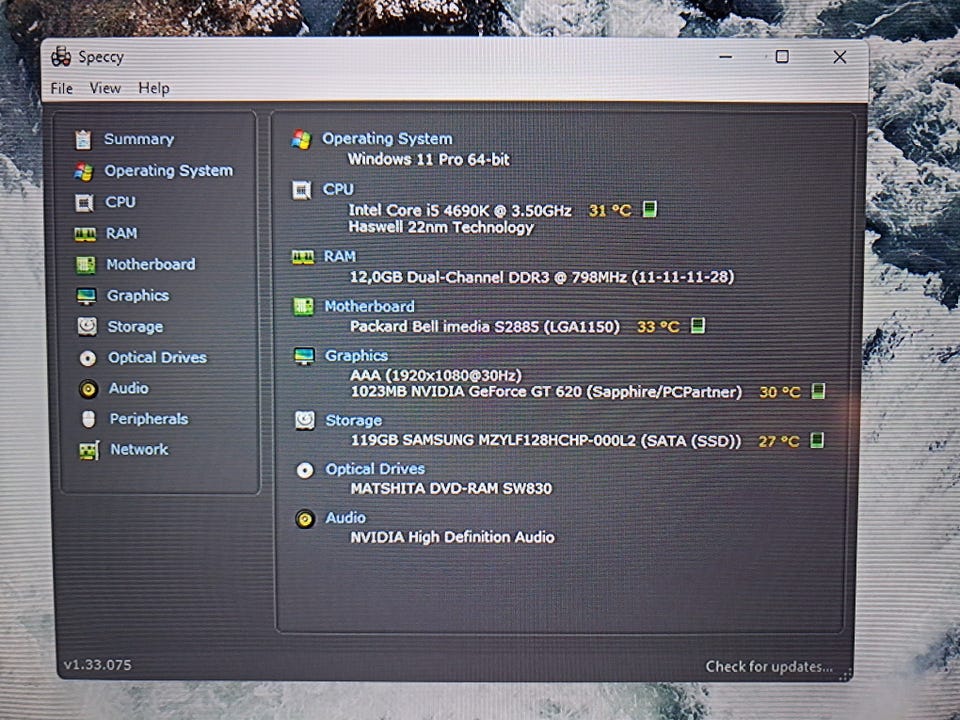Viewport: 960px width, 720px height.
Task: Minimize the Speccy window
Action: [726, 57]
